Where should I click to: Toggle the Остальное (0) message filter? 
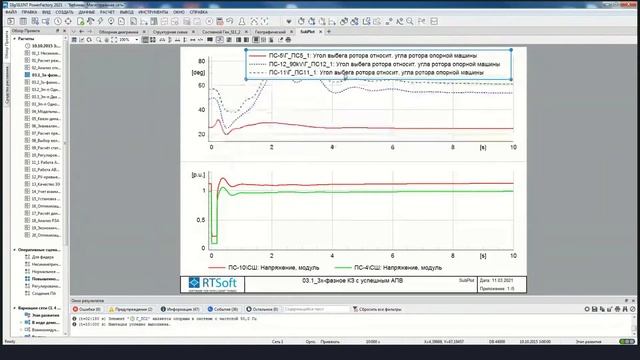point(262,309)
